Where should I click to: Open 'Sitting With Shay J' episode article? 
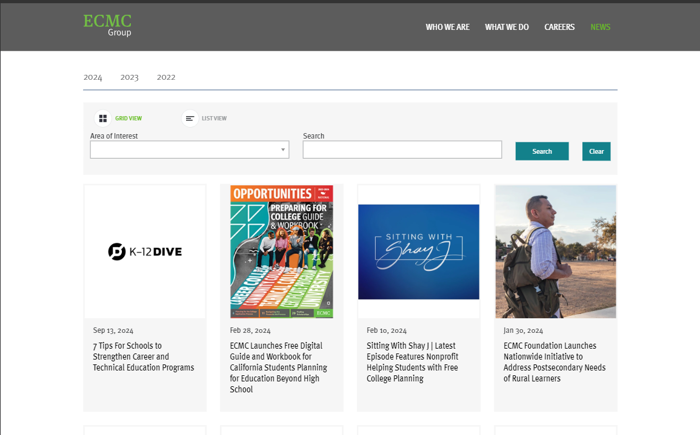[x=412, y=362]
